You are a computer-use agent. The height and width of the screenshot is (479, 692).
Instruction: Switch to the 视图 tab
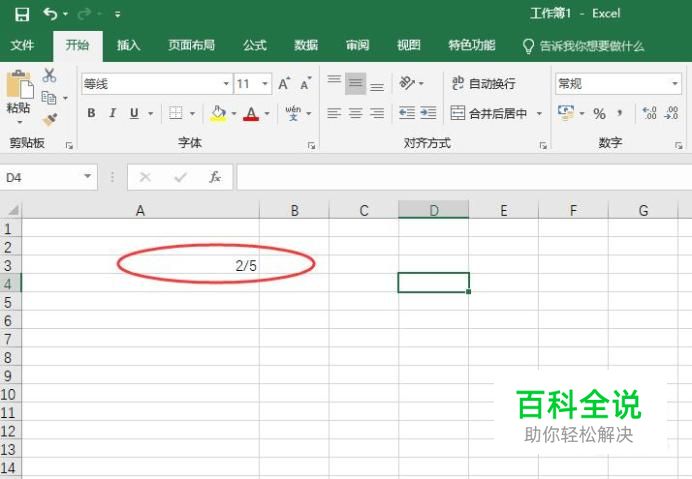pyautogui.click(x=408, y=45)
